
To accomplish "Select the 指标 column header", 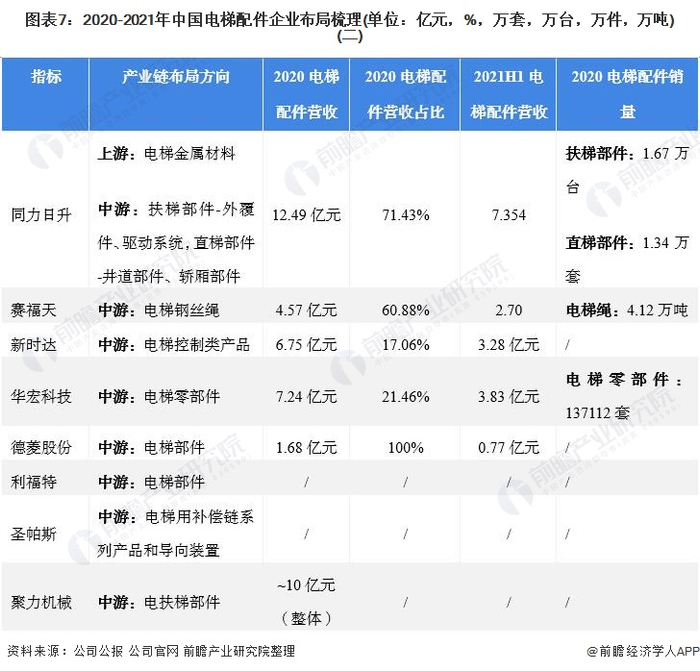I will tap(46, 77).
